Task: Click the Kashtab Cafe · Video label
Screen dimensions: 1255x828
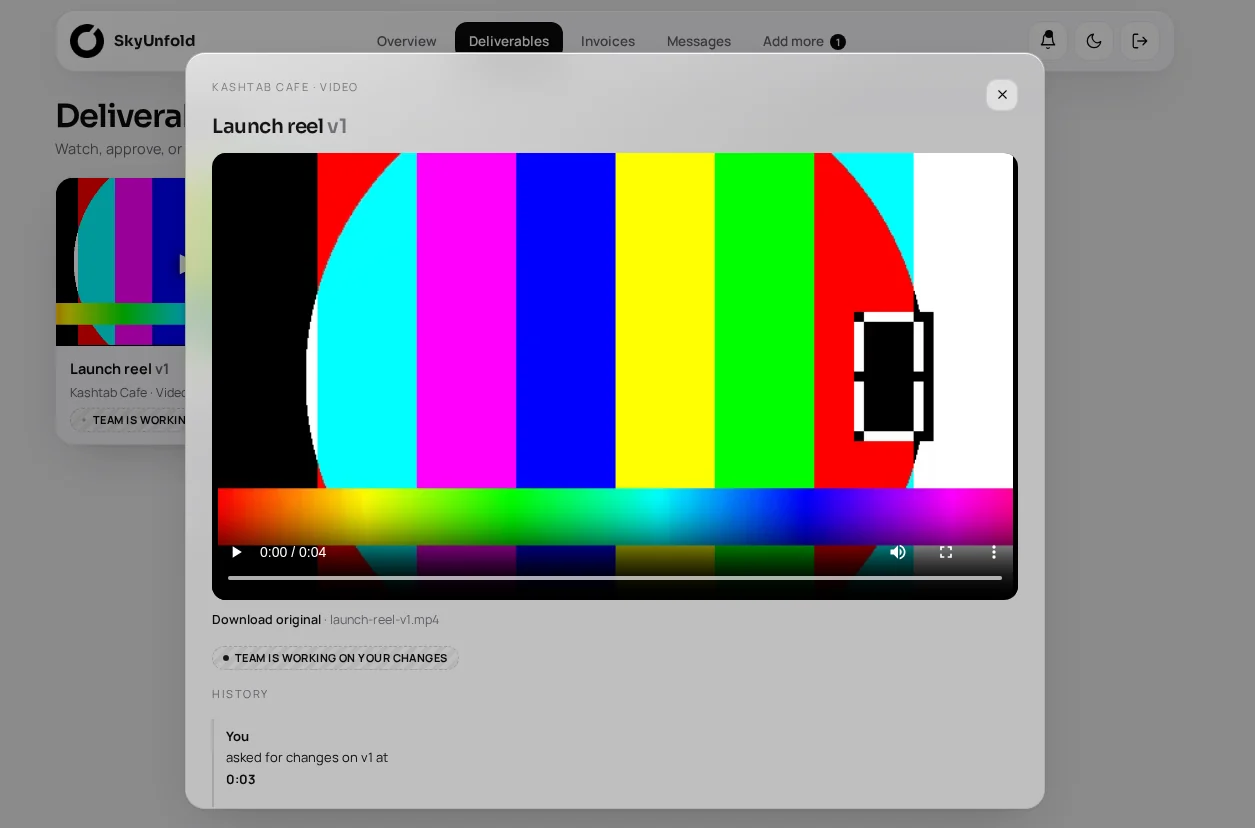Action: [x=285, y=87]
